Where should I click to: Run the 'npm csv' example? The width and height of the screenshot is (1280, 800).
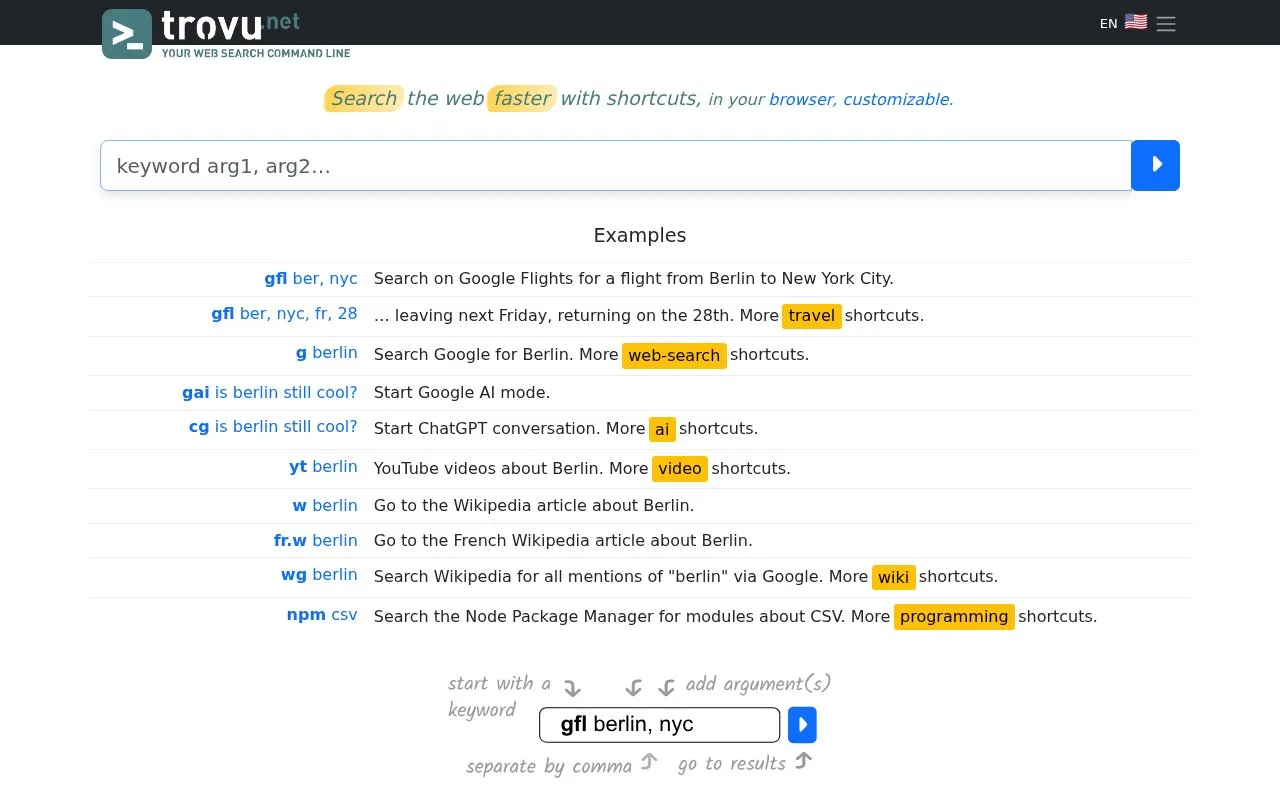[322, 614]
